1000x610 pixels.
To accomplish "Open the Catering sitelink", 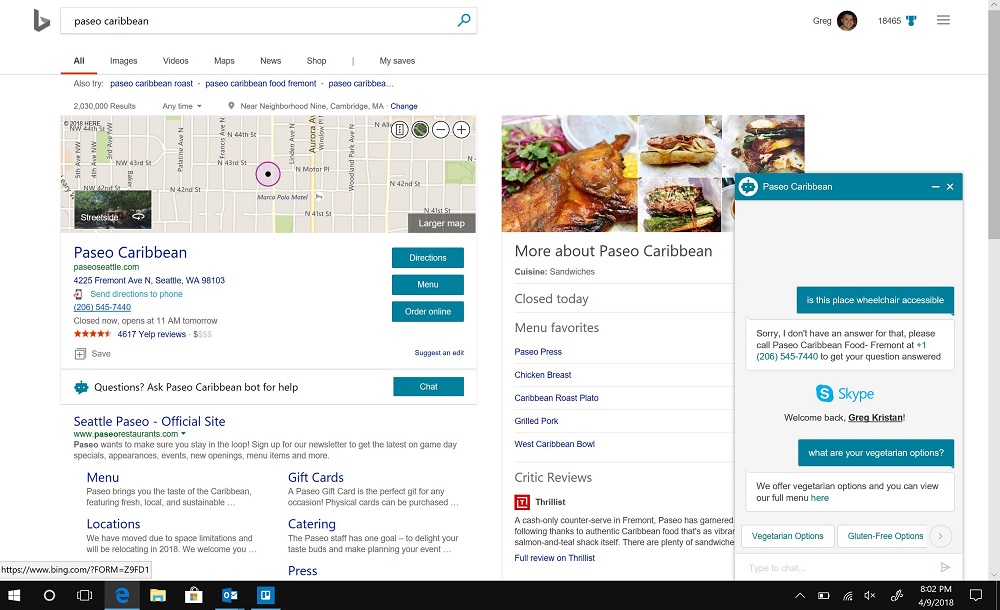I will pos(311,524).
